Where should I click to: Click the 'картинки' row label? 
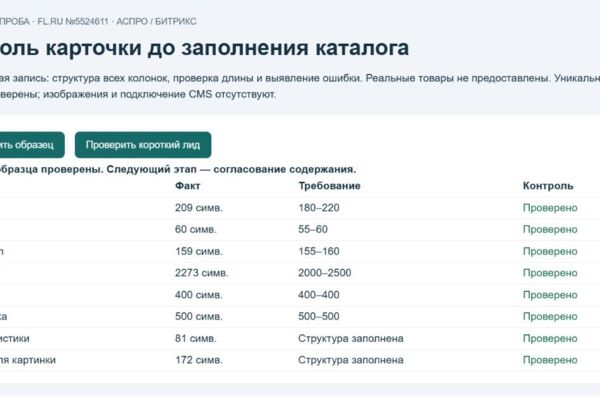[34, 360]
